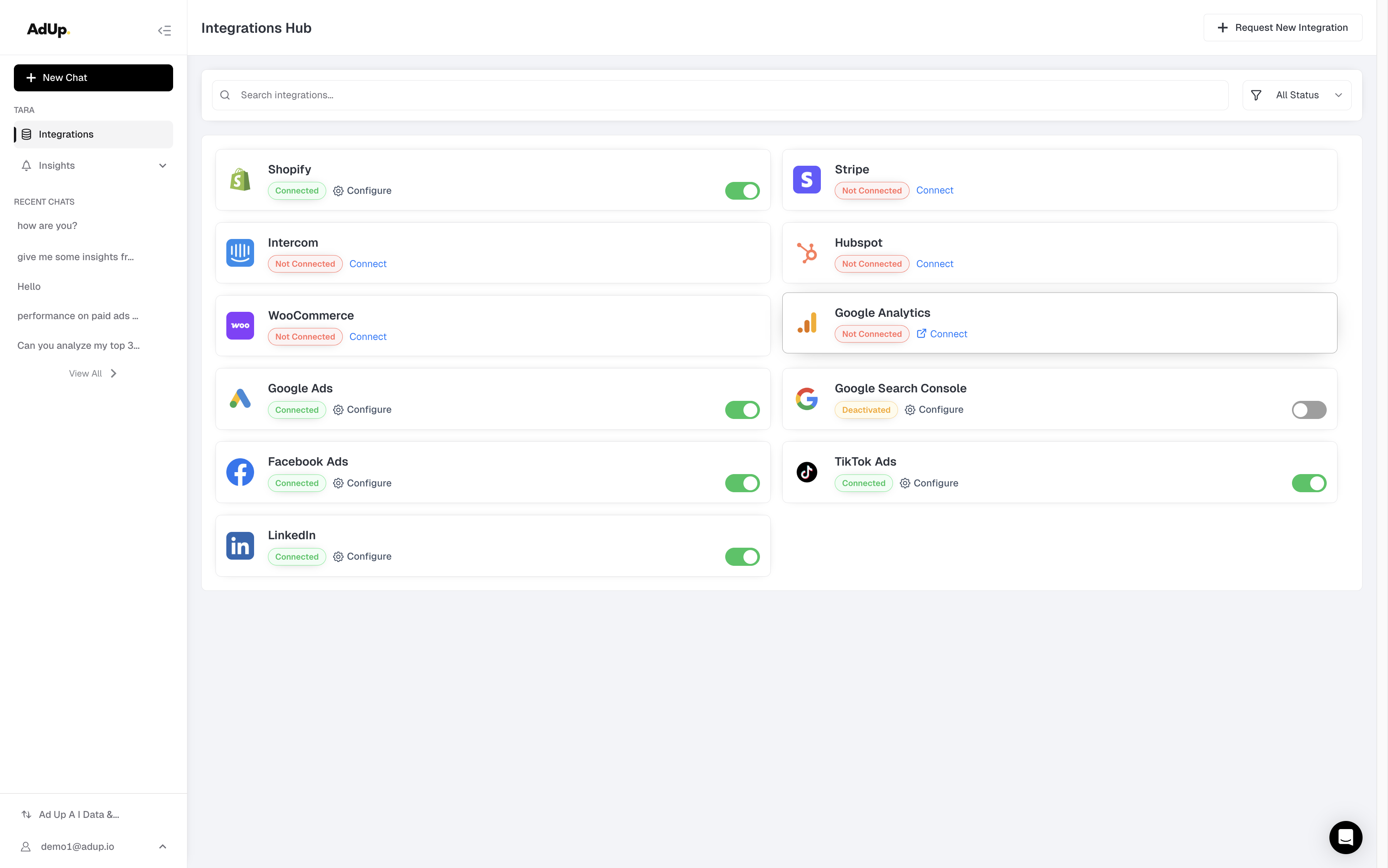Click Request New Integration button
1388x868 pixels.
click(1282, 27)
